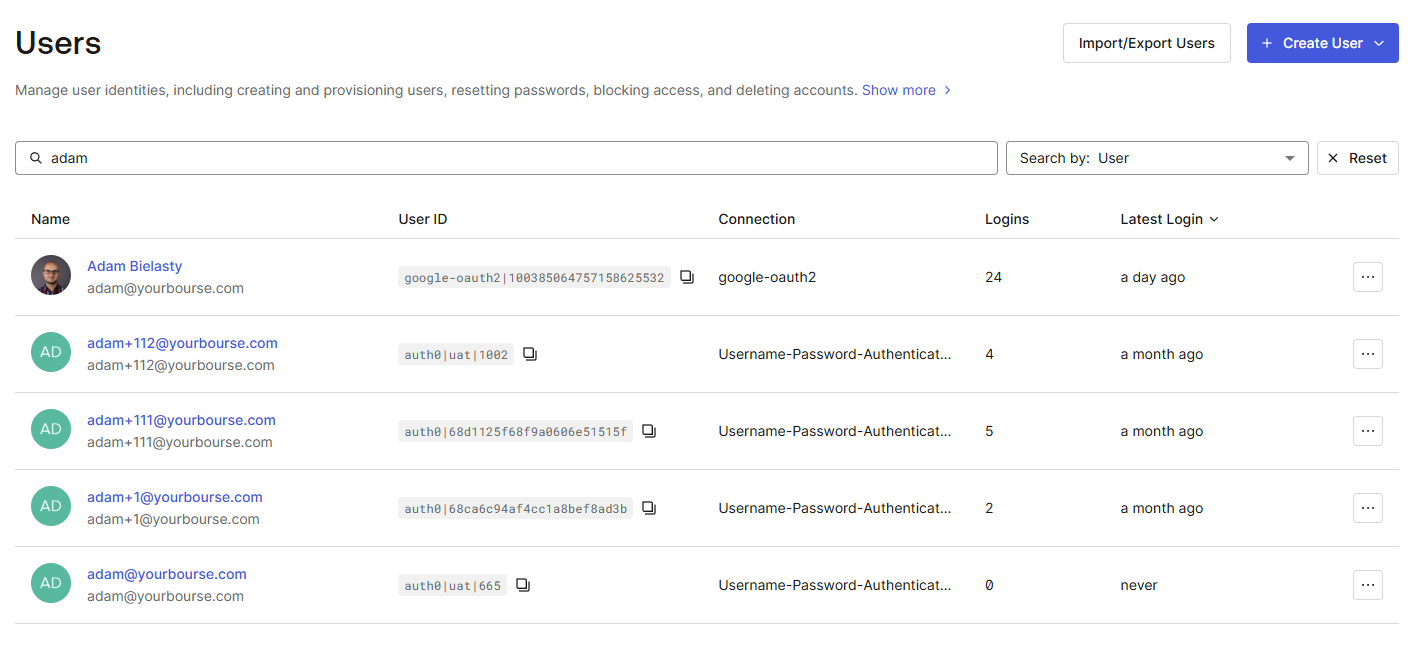Copy user ID ending in 8ad3b
Image resolution: width=1425 pixels, height=666 pixels.
point(649,508)
